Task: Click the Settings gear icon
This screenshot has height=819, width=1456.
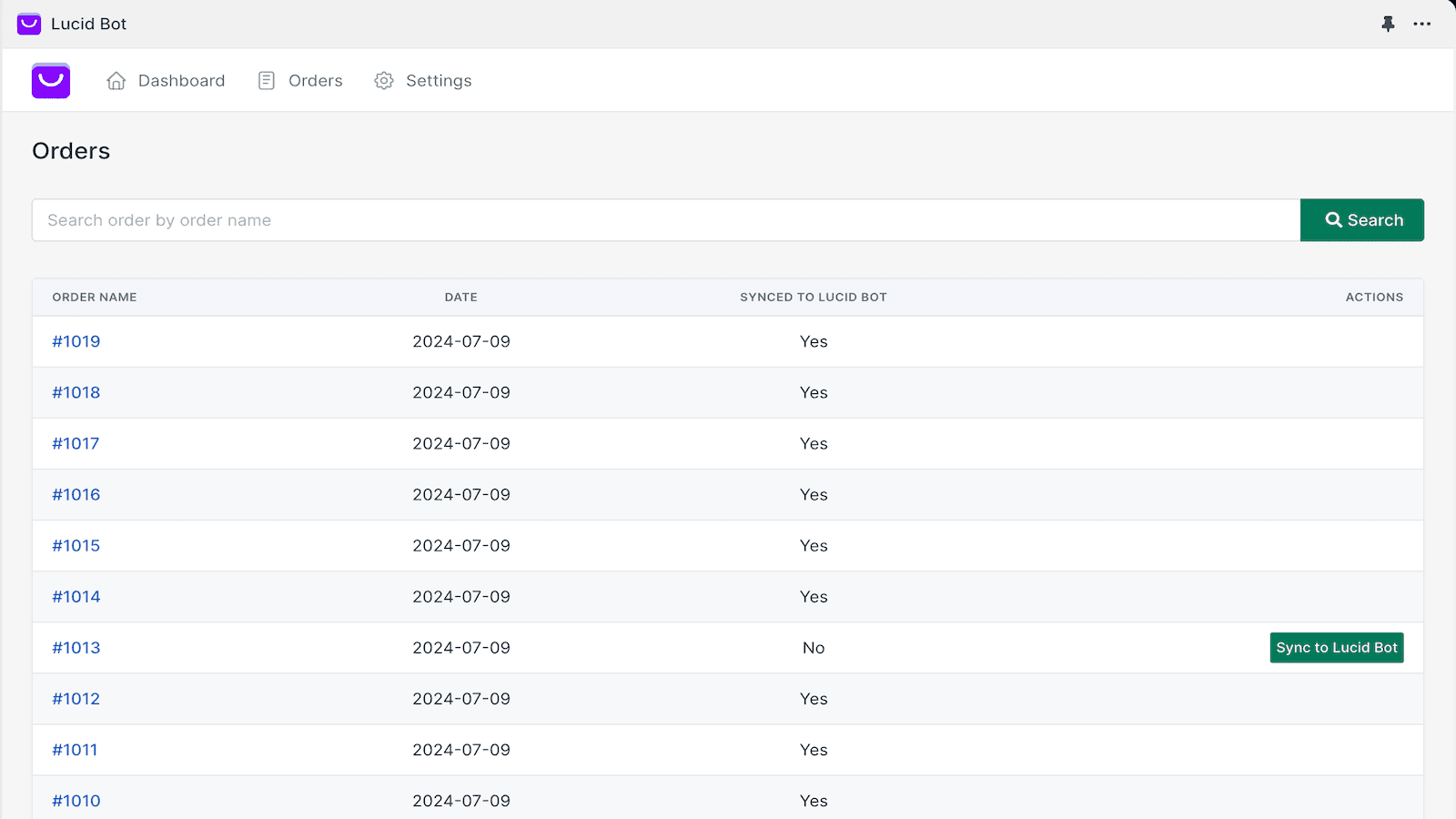Action: (384, 81)
